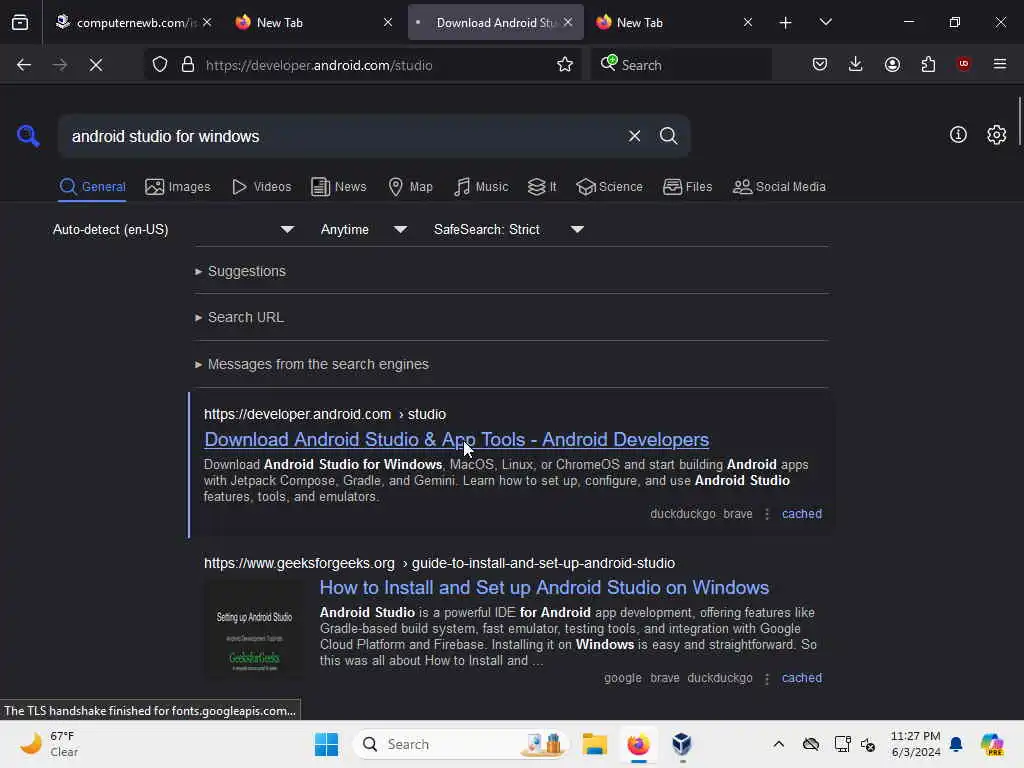The width and height of the screenshot is (1024, 768).
Task: Open search preferences gear icon
Action: [x=996, y=135]
